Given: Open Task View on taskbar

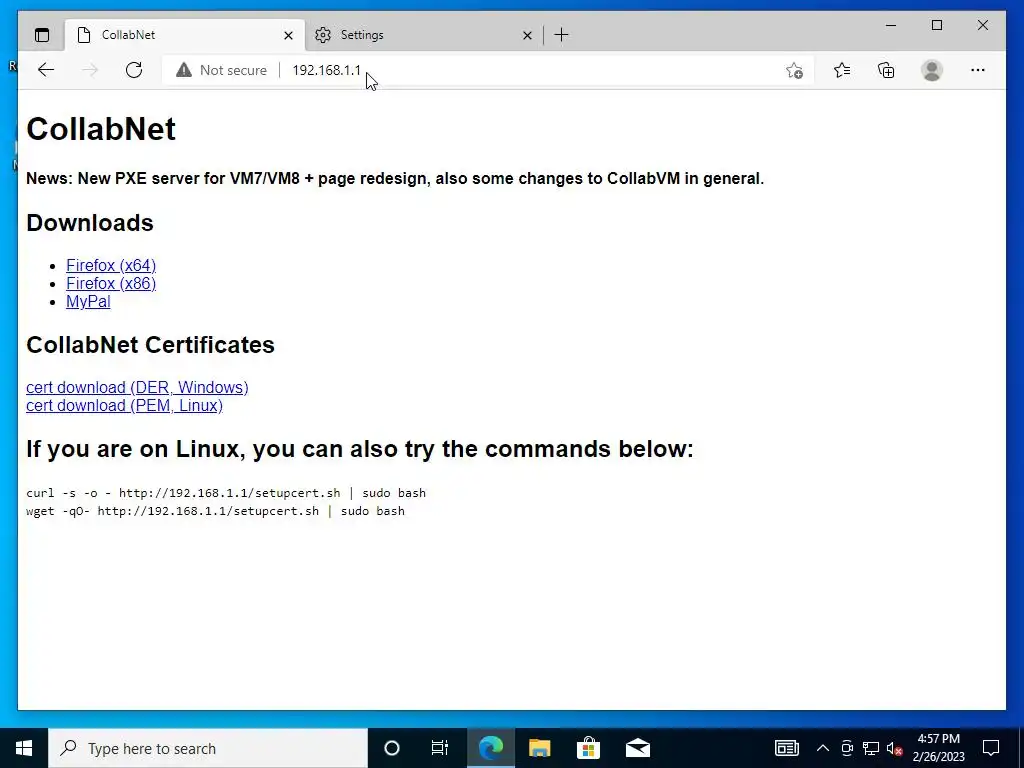Looking at the screenshot, I should (x=440, y=748).
